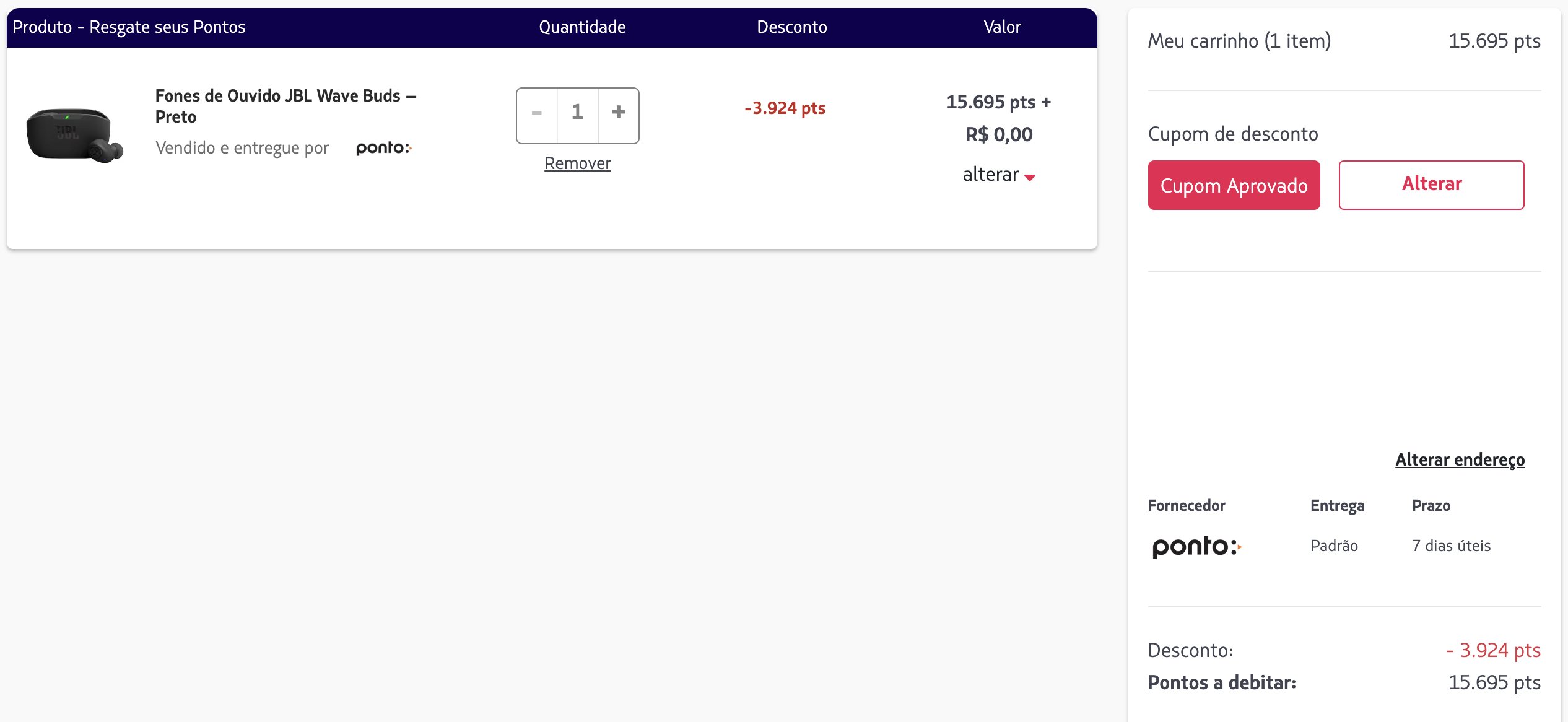Click the Ponto seller logo in product row

point(384,148)
